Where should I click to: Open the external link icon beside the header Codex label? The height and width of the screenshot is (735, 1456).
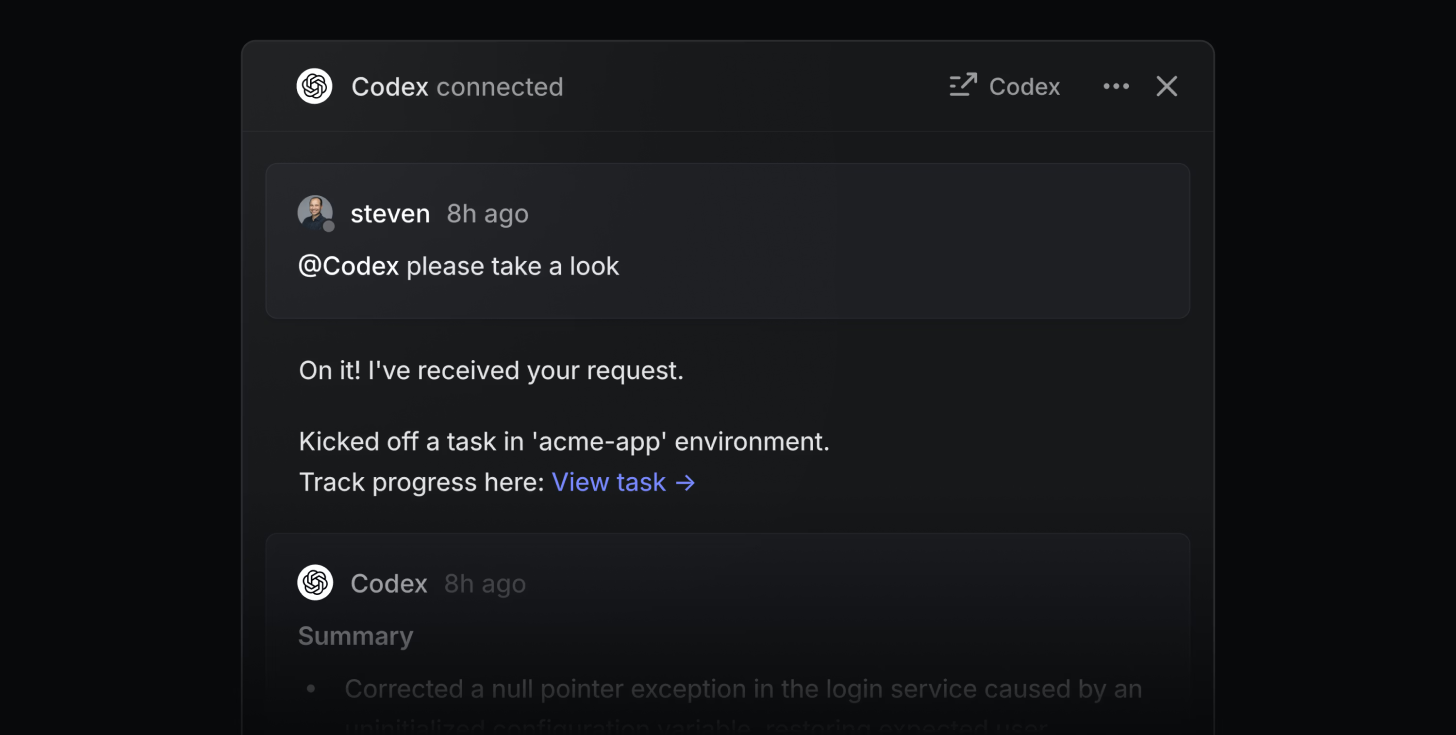[963, 86]
